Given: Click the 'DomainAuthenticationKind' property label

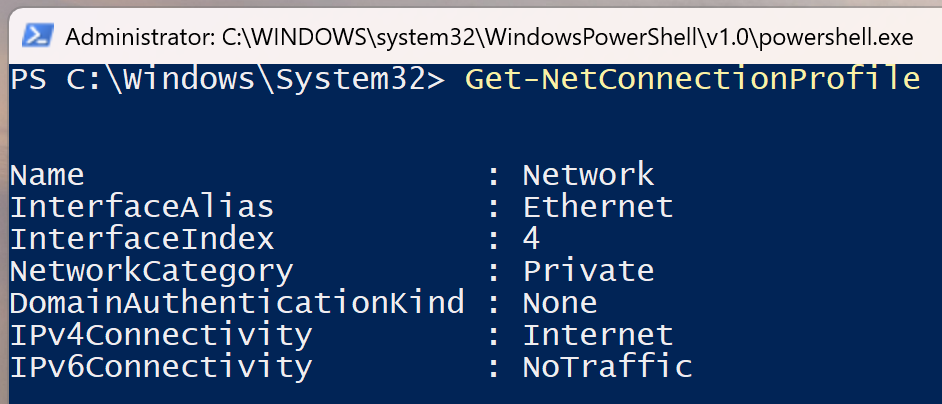Looking at the screenshot, I should [x=237, y=302].
